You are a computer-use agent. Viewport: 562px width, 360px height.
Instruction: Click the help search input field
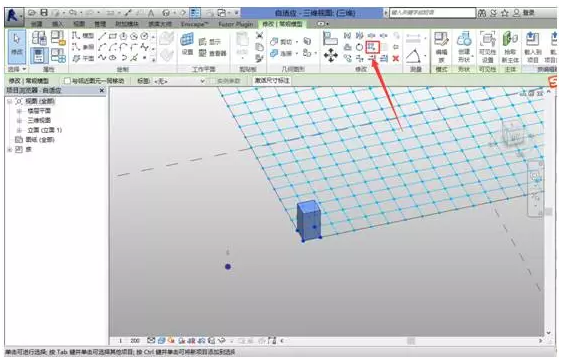[x=433, y=13]
